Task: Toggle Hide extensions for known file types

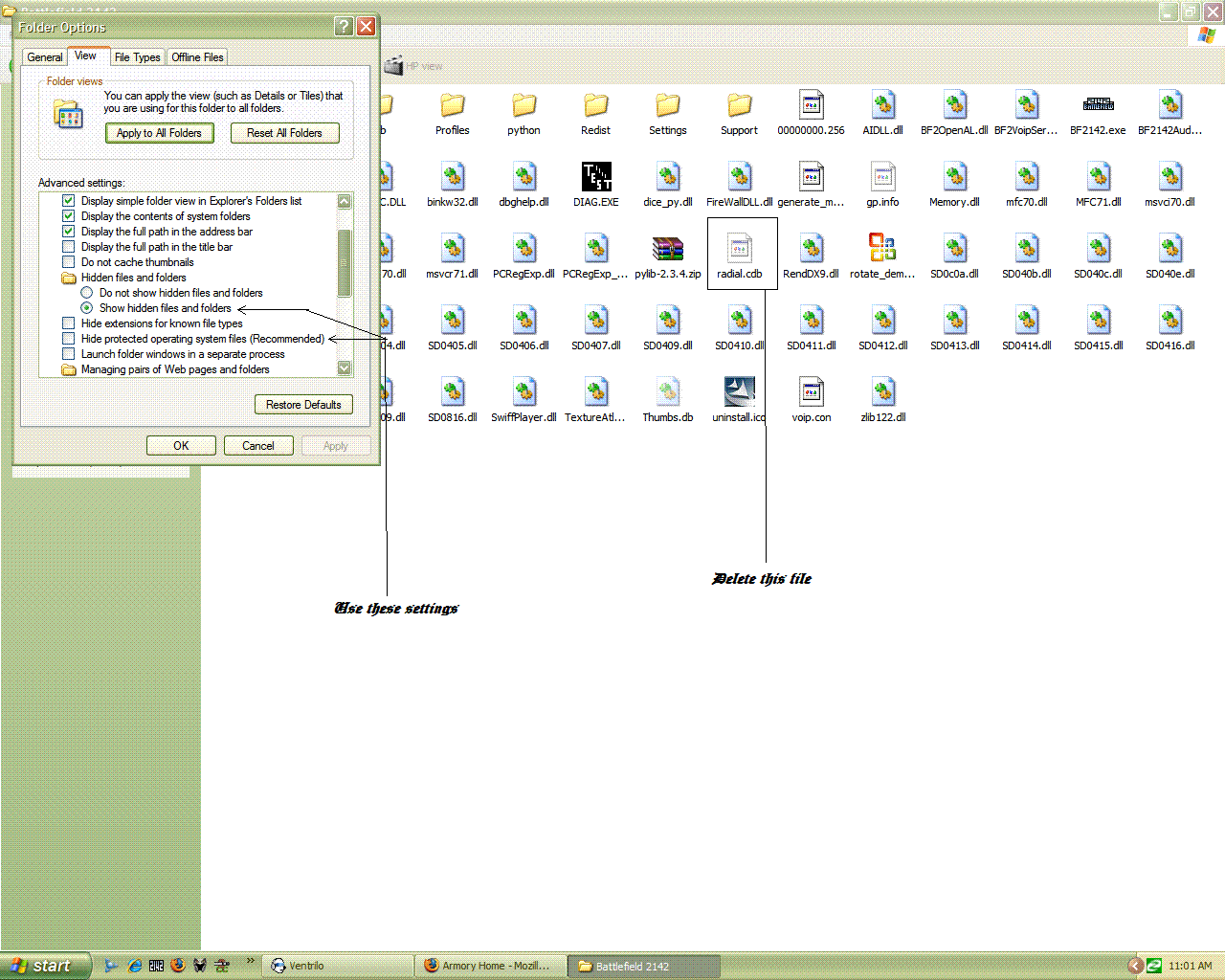Action: click(x=68, y=323)
